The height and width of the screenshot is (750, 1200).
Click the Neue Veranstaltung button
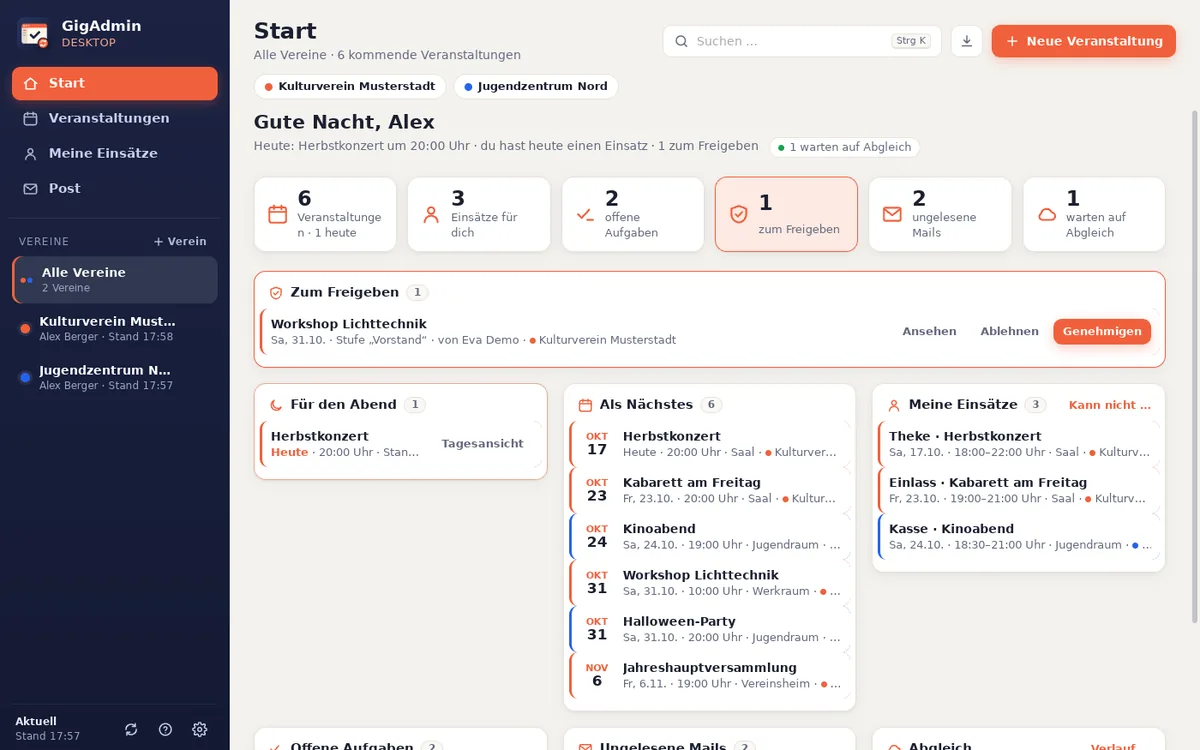point(1084,41)
